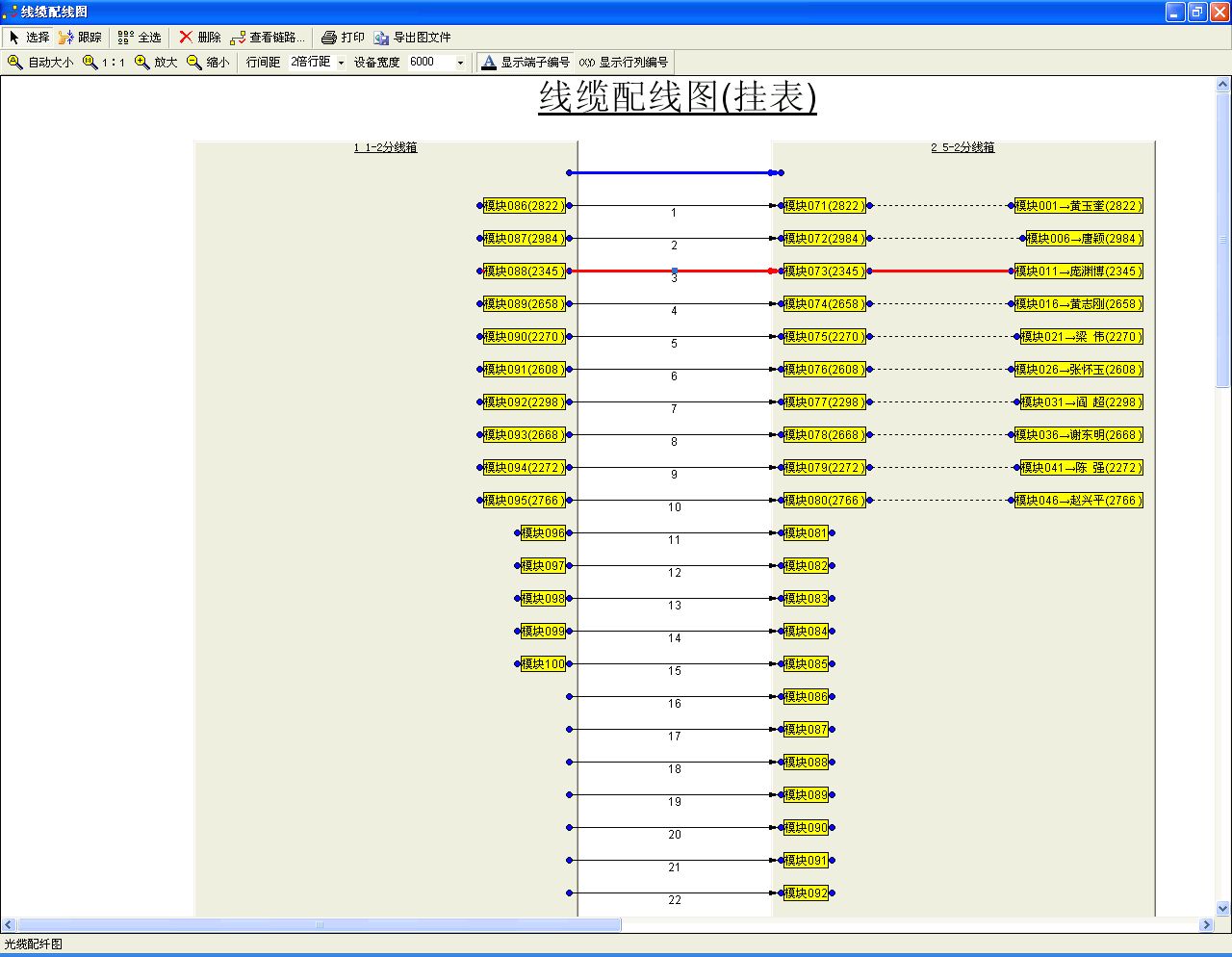The width and height of the screenshot is (1232, 957).
Task: Zoom in using 放大
Action: point(156,63)
